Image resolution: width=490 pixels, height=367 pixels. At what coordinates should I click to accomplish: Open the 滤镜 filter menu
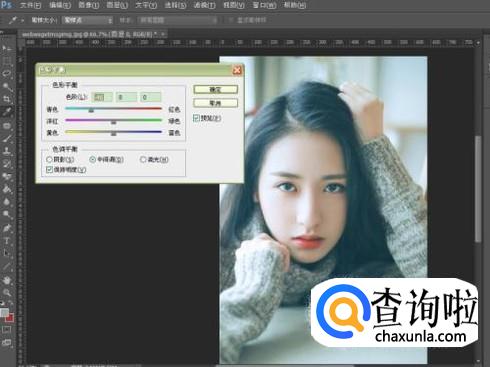[x=204, y=5]
